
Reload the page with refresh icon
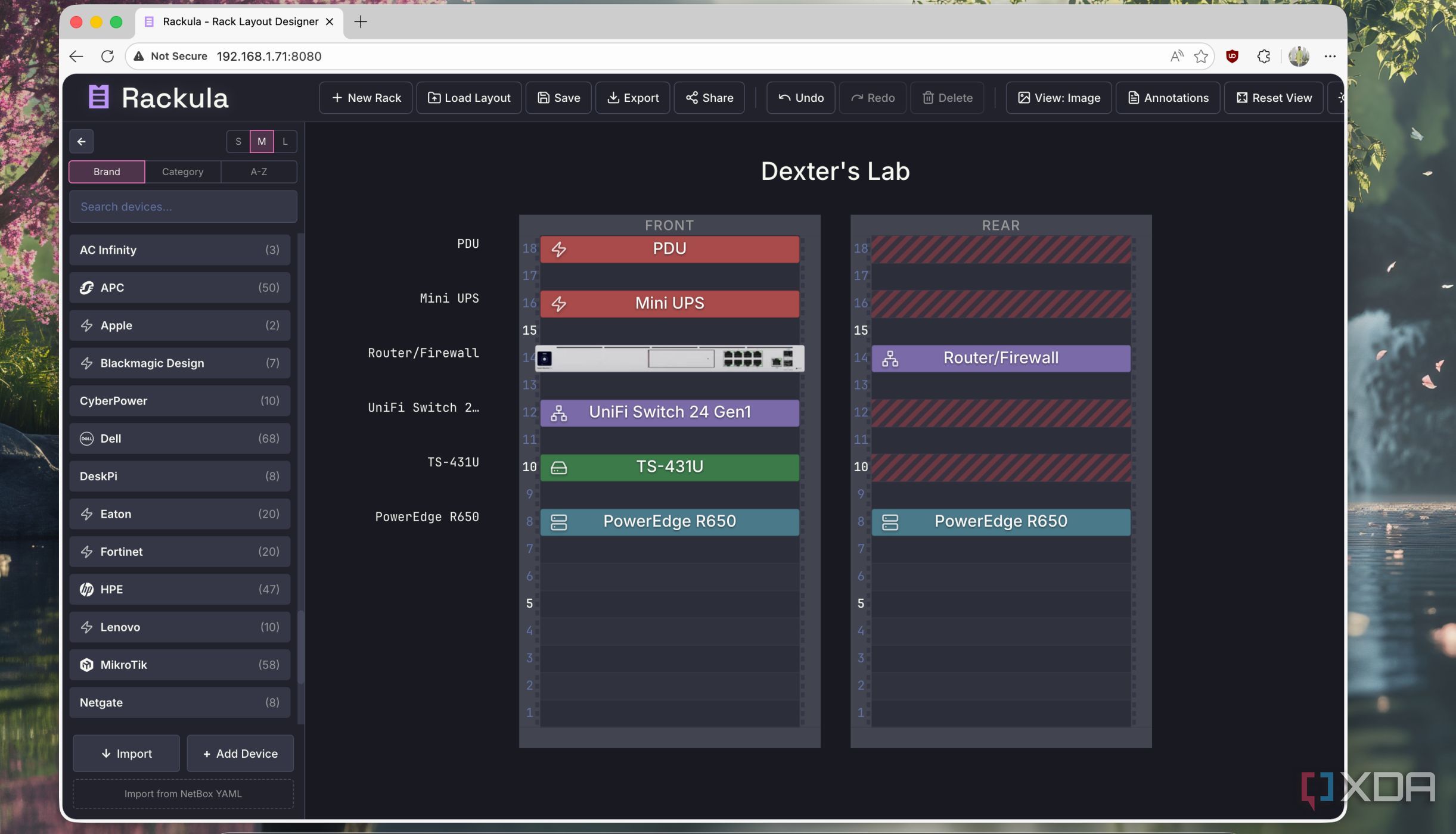click(107, 56)
